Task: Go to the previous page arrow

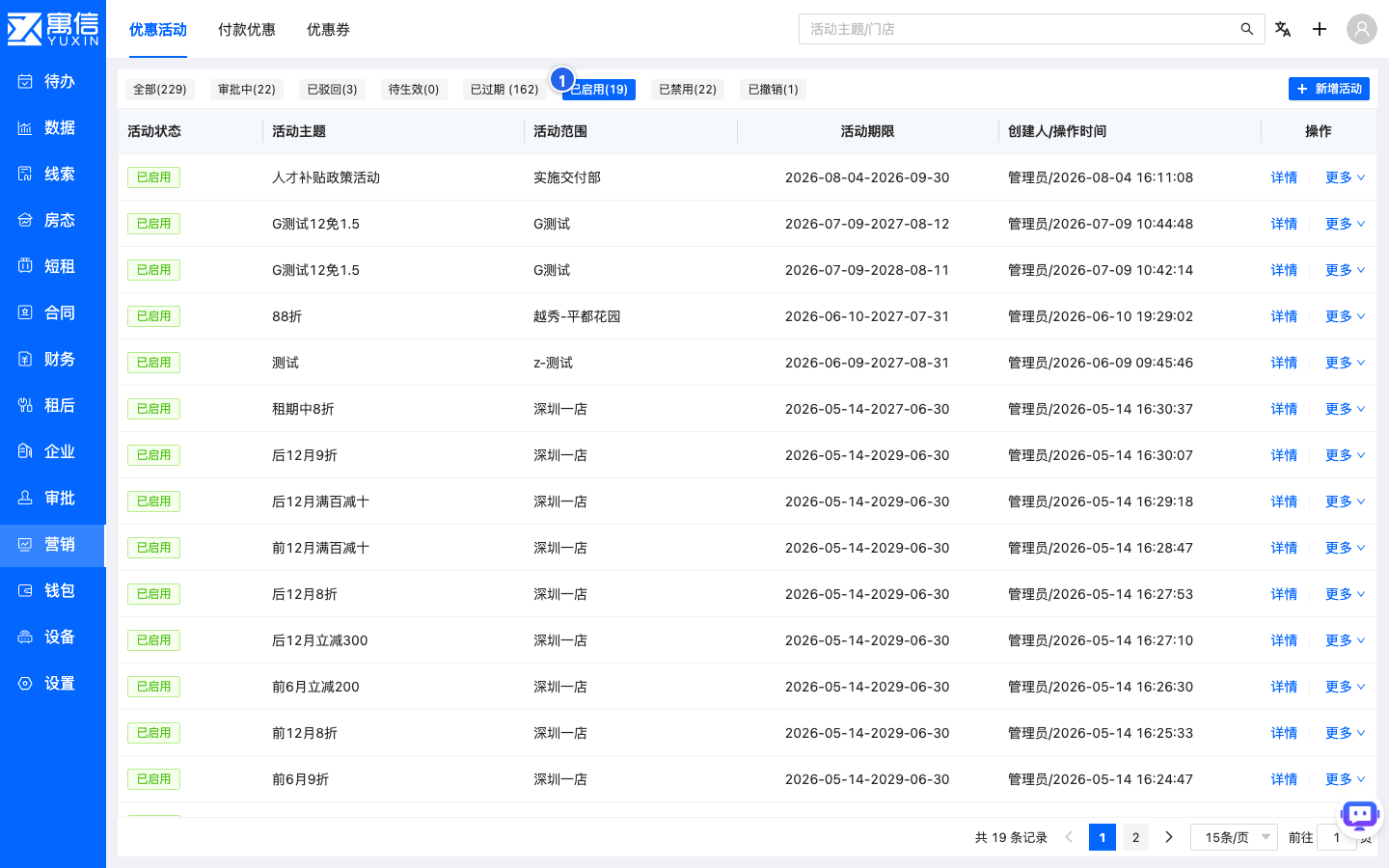Action: pos(1069,837)
